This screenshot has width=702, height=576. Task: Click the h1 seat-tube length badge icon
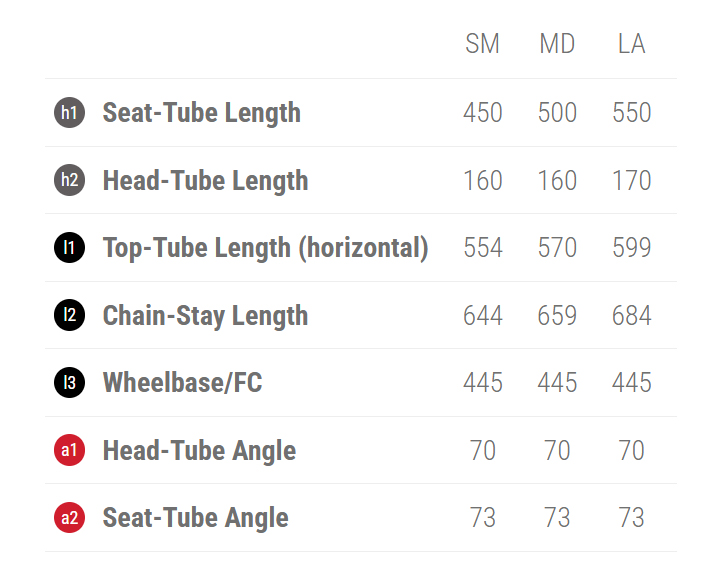[x=69, y=113]
